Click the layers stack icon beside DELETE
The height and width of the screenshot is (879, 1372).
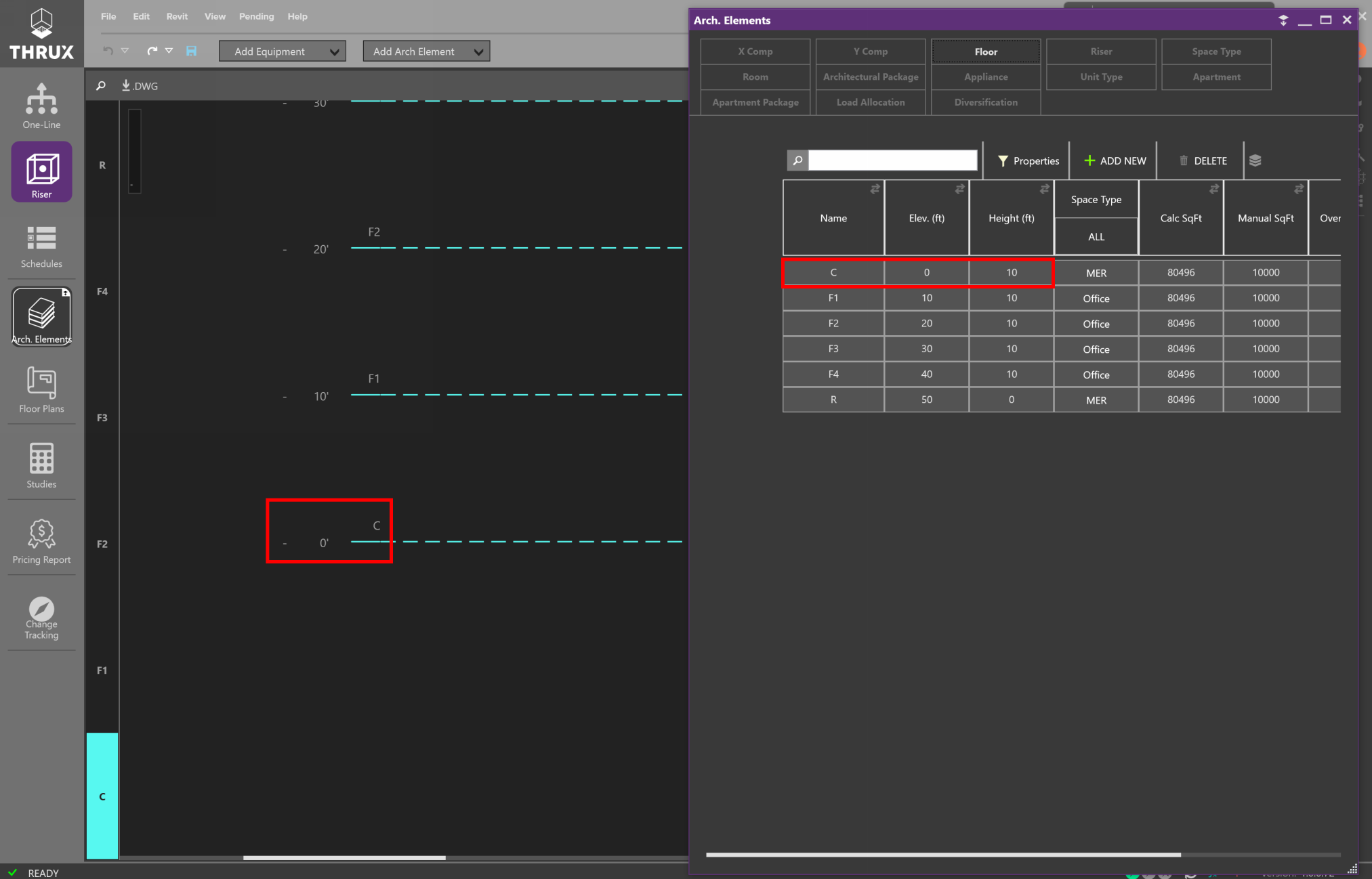[1255, 160]
